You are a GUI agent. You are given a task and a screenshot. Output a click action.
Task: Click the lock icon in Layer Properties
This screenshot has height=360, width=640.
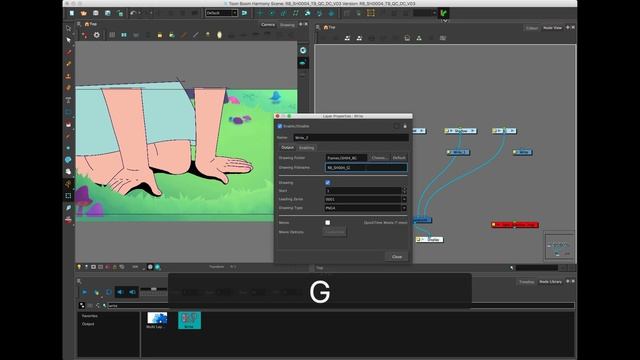405,126
